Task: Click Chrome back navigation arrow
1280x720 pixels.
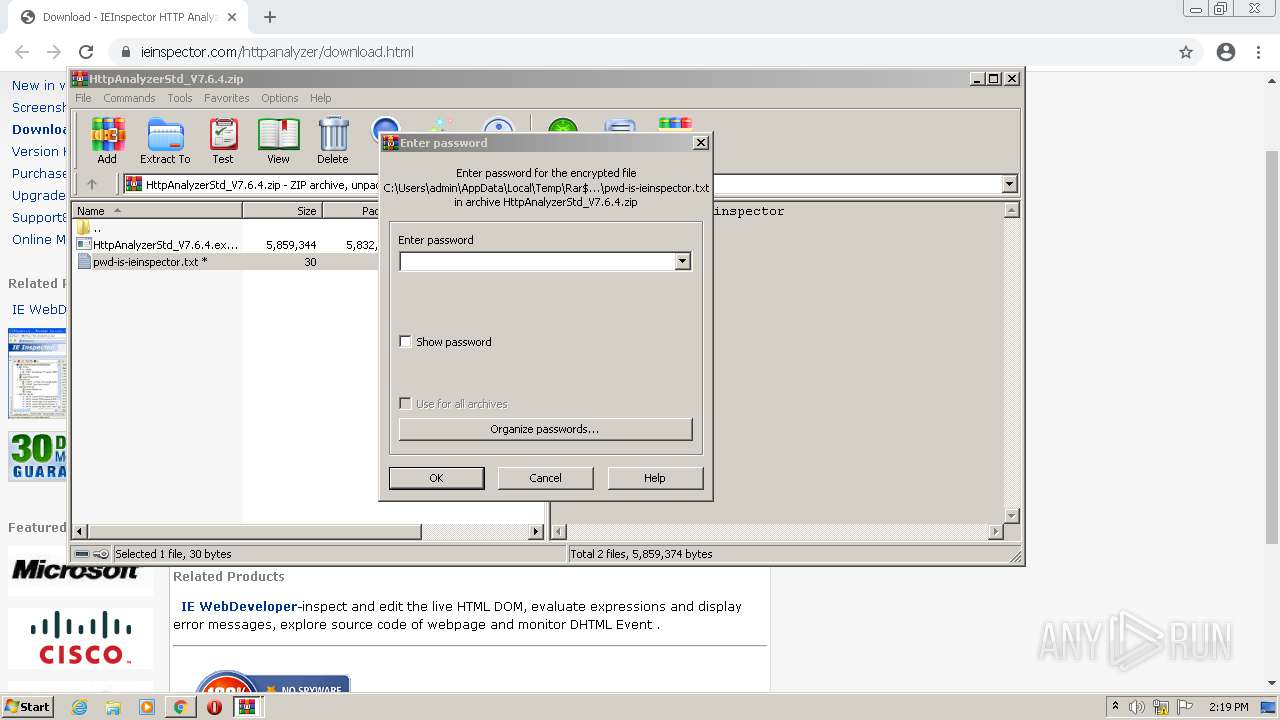Action: pyautogui.click(x=22, y=52)
